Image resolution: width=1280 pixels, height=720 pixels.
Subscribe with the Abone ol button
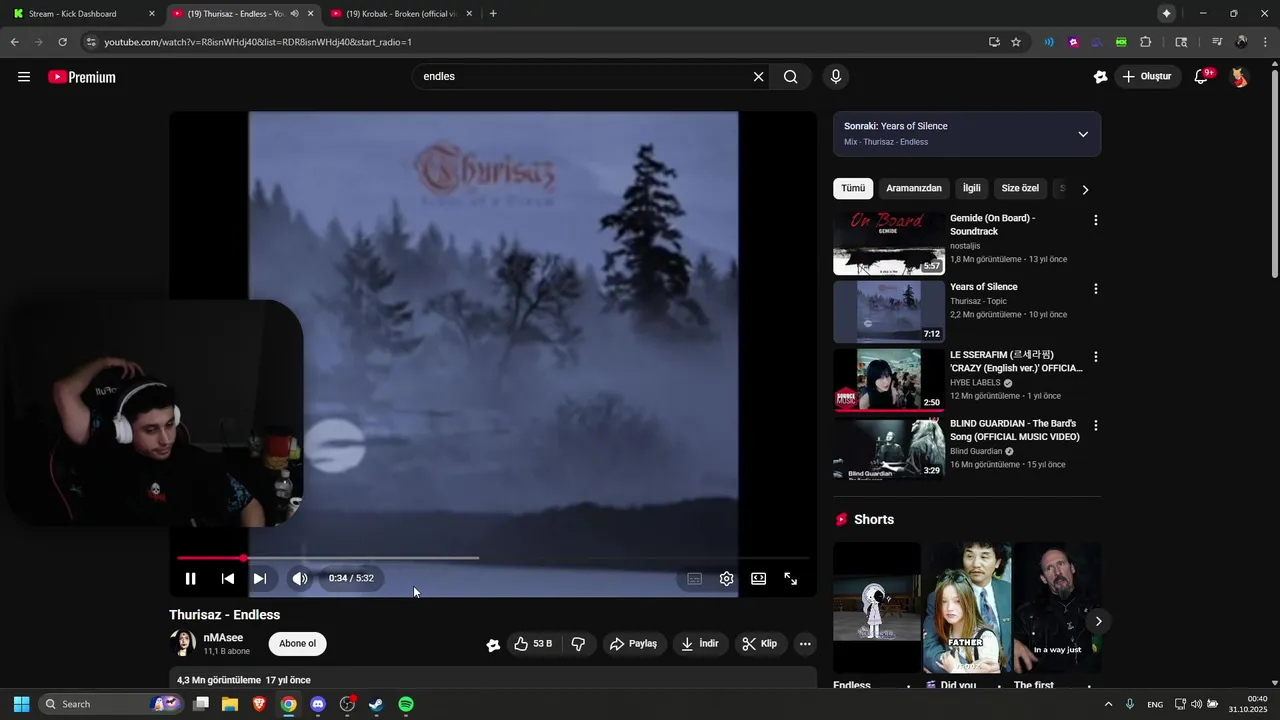[297, 643]
